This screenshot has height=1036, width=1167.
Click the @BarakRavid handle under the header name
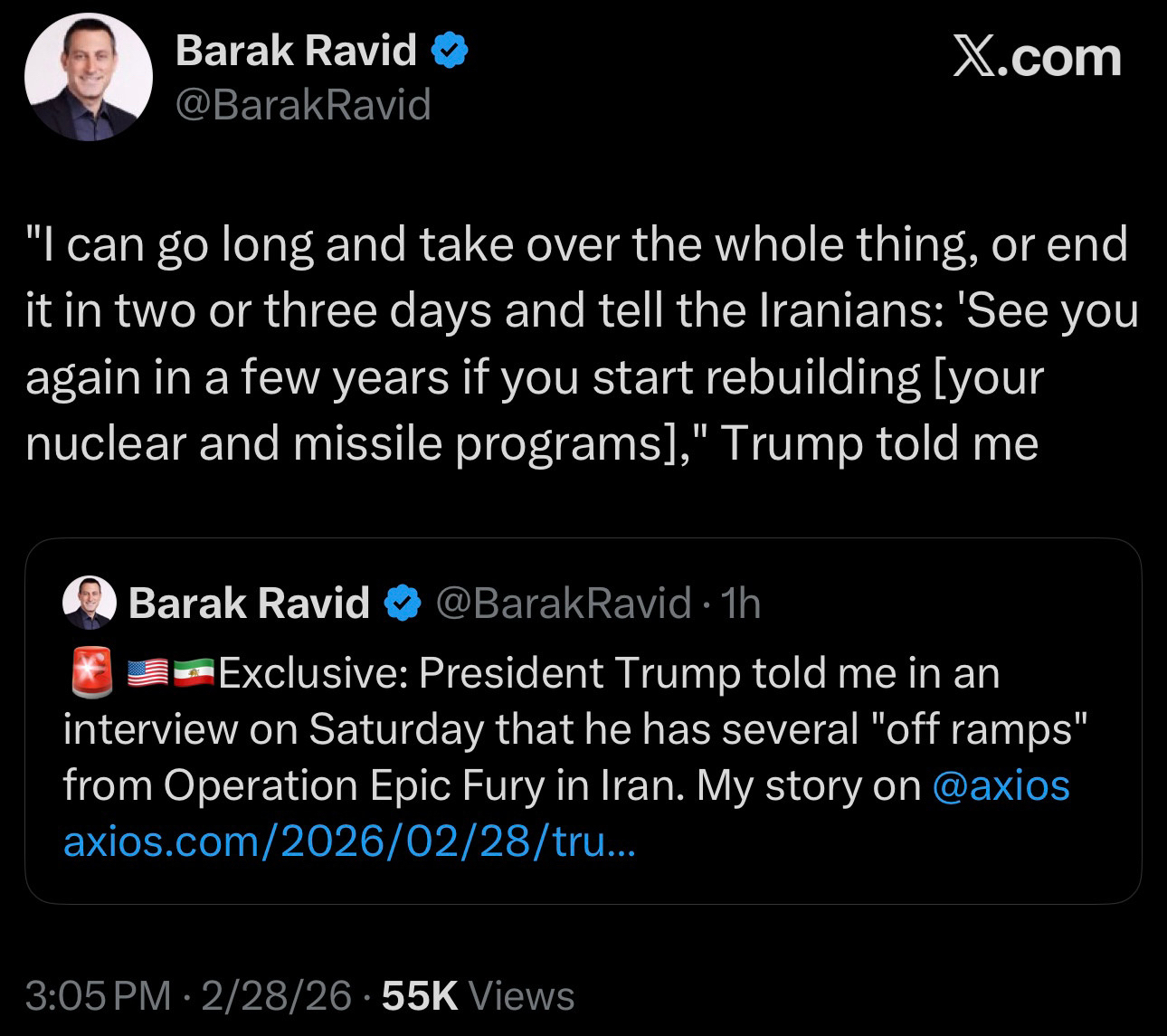pyautogui.click(x=303, y=106)
